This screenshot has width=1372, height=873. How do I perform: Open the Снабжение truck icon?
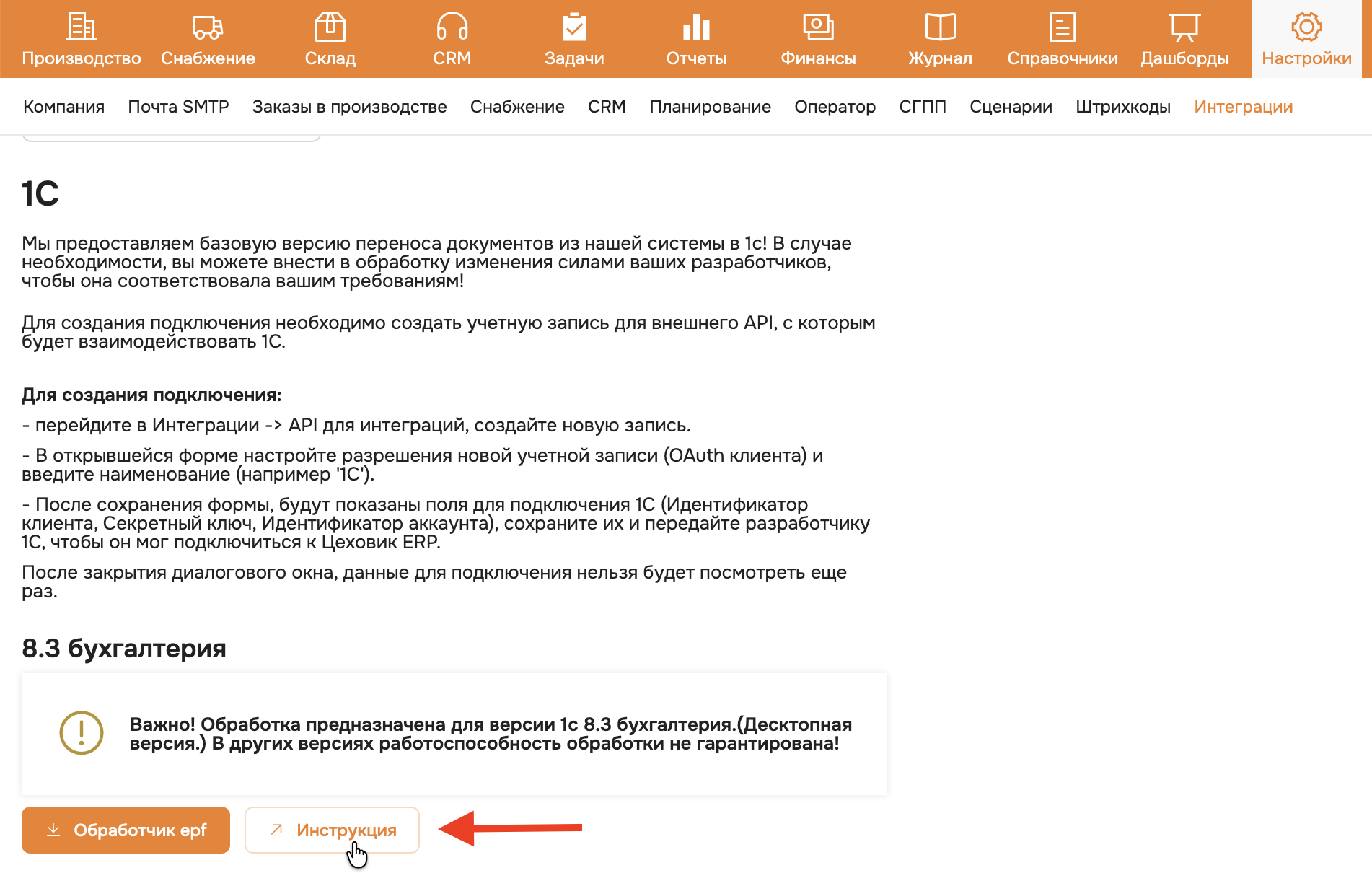[x=208, y=27]
